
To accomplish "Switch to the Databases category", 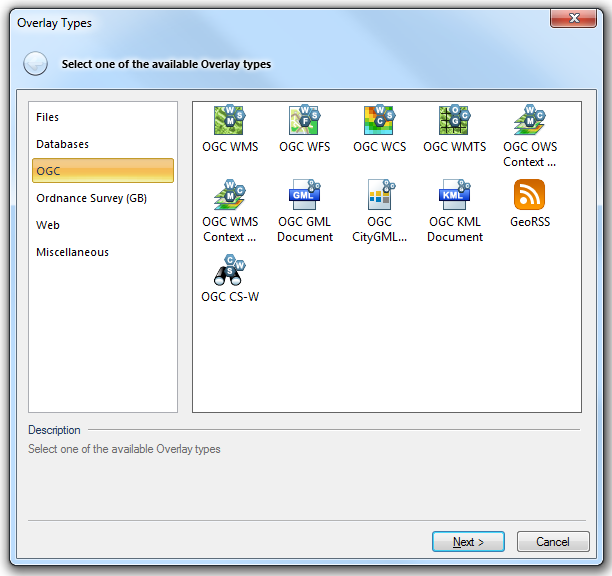I will coord(103,144).
